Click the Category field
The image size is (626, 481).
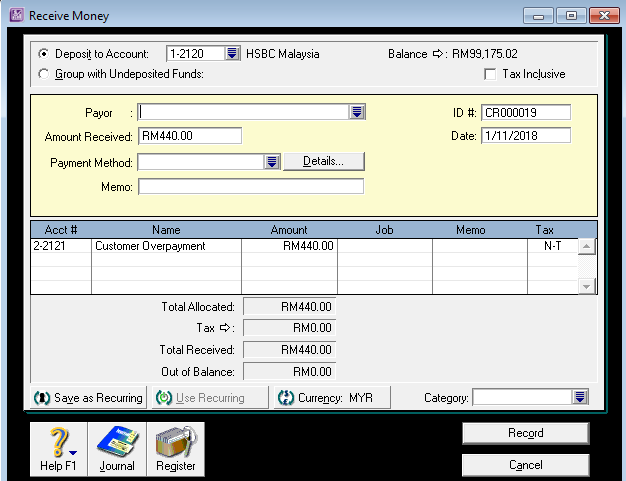[x=523, y=397]
